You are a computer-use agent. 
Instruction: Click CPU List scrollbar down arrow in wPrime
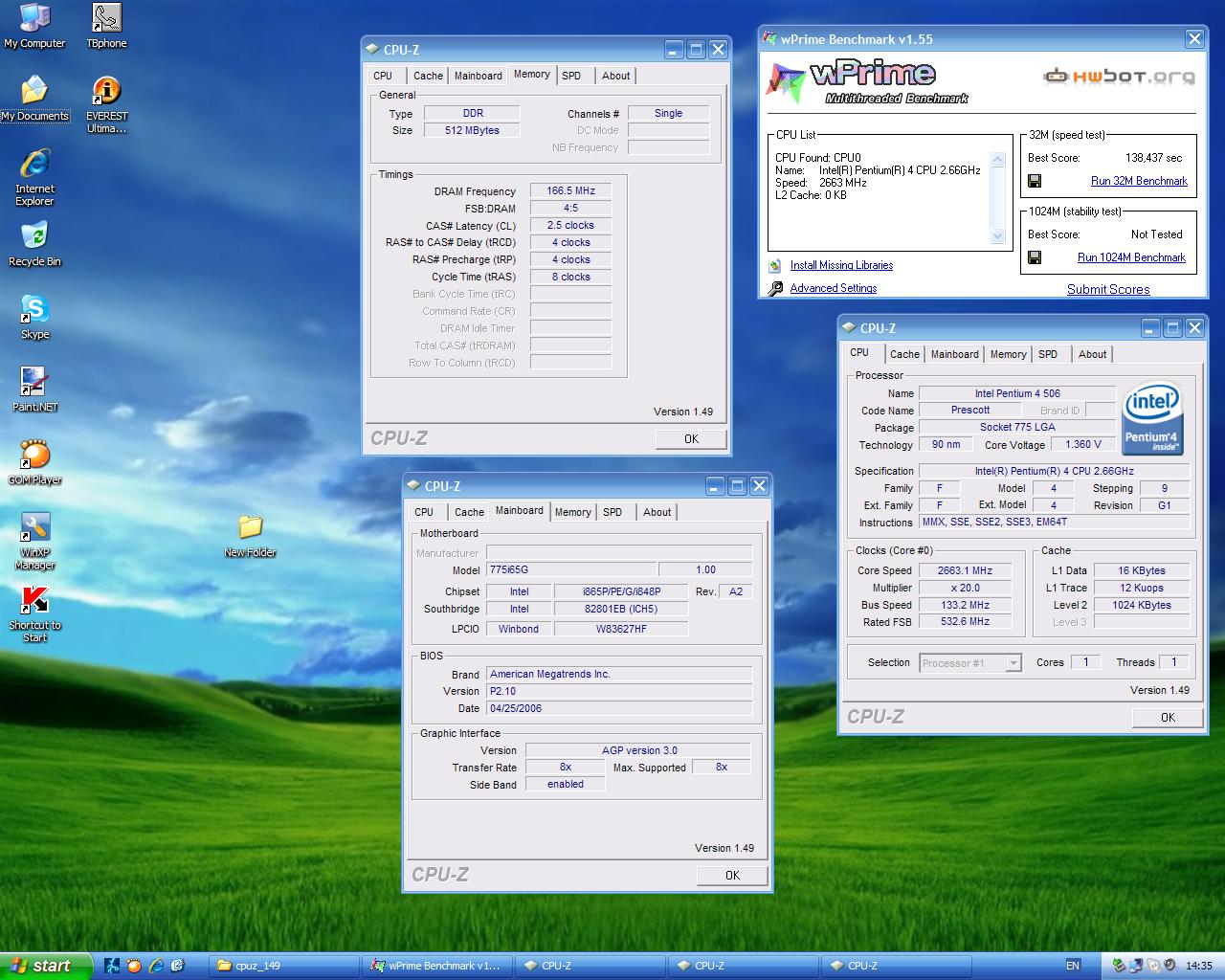(998, 235)
